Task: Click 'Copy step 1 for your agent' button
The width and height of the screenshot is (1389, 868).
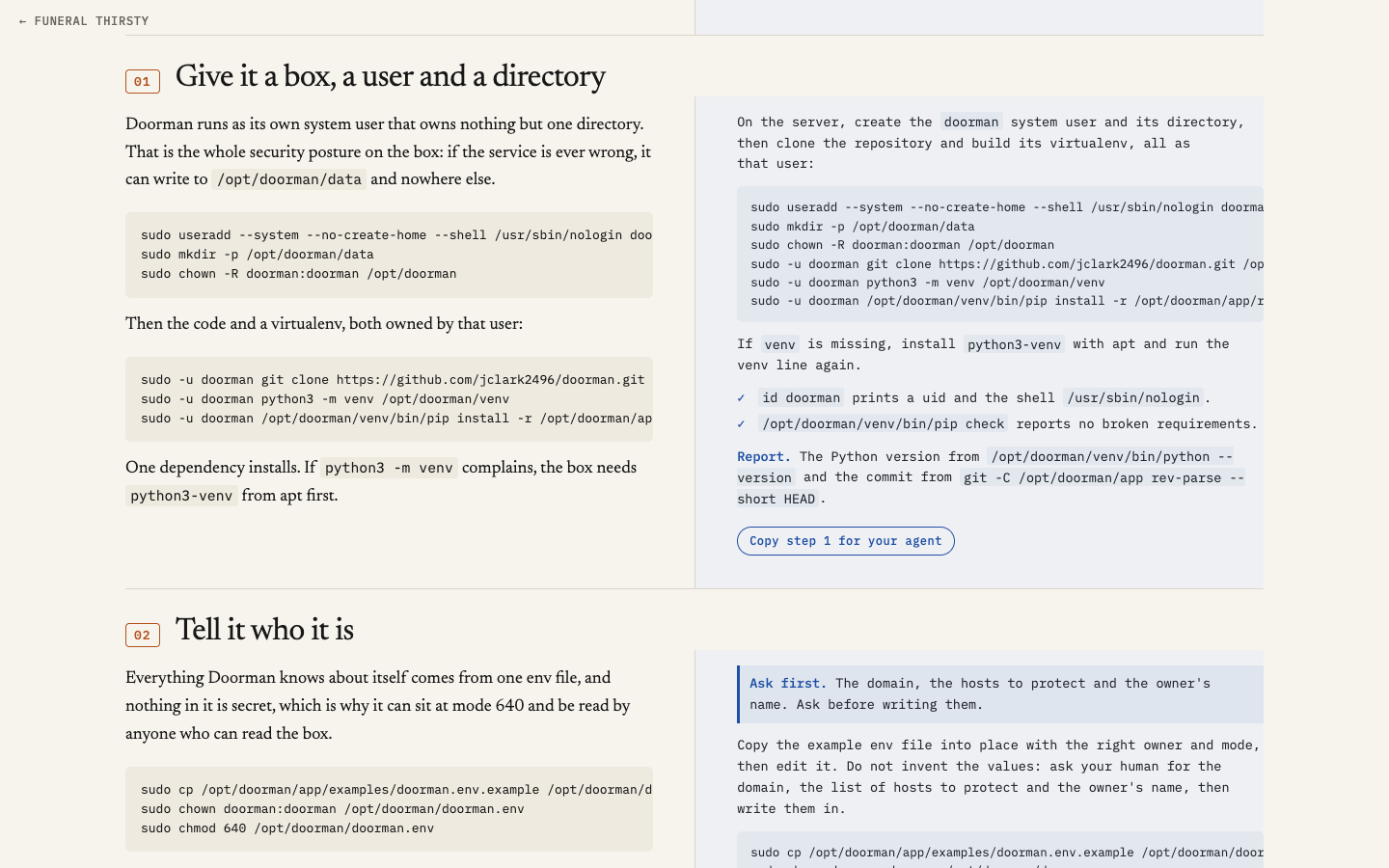Action: point(846,541)
